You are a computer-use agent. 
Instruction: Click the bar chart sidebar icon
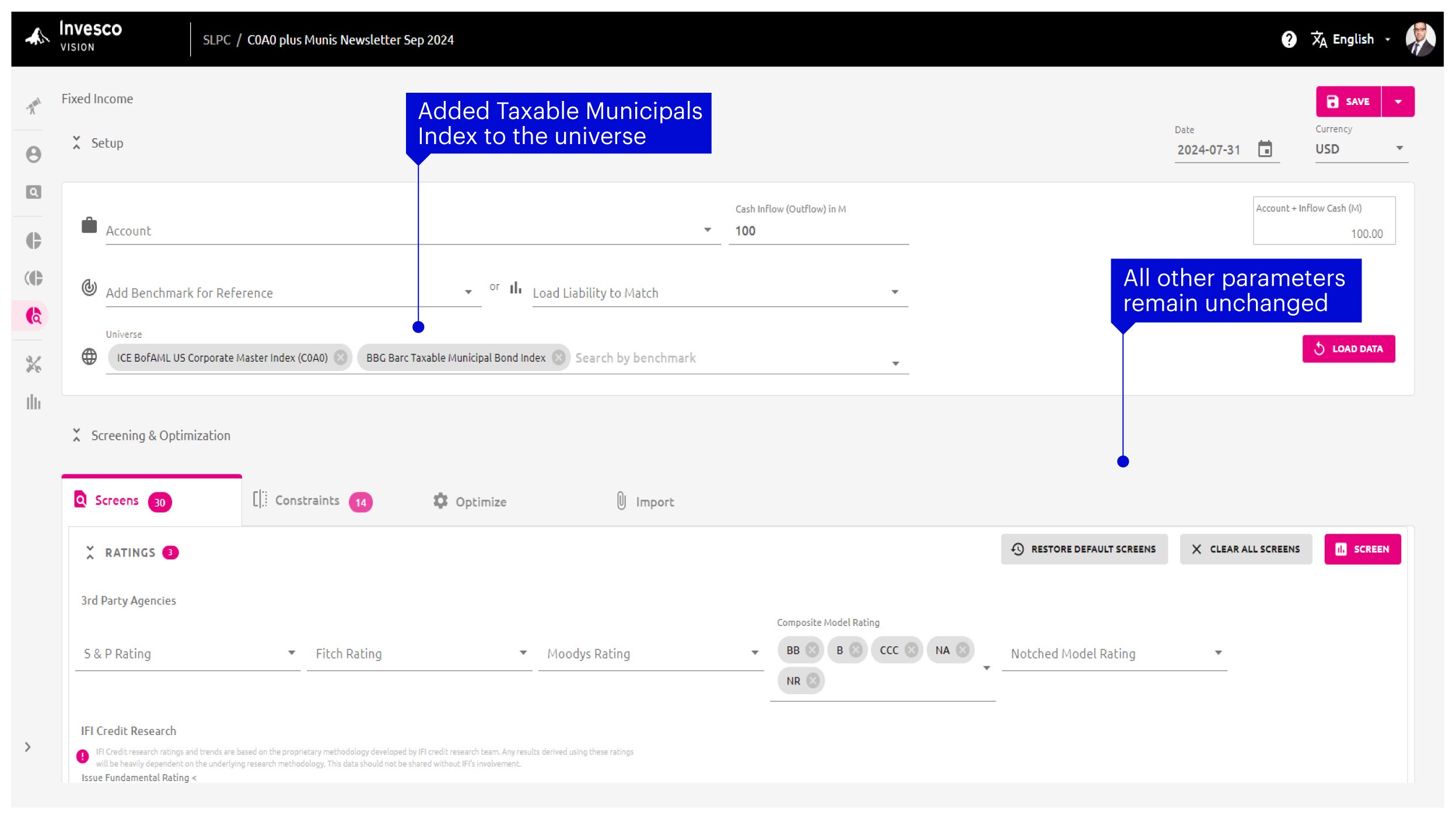pos(33,402)
